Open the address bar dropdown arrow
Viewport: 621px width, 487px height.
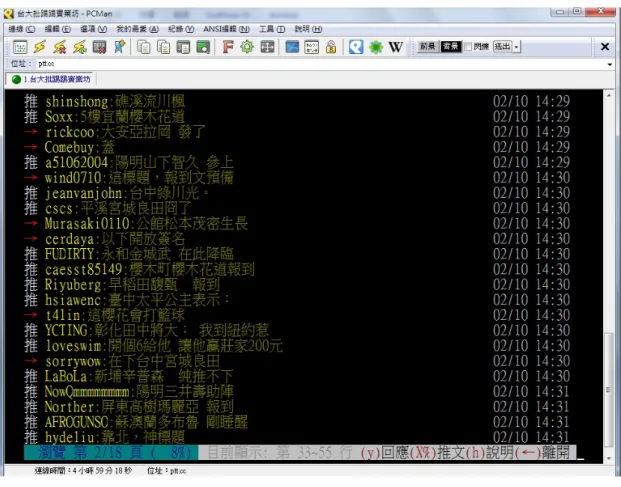pyautogui.click(x=610, y=65)
